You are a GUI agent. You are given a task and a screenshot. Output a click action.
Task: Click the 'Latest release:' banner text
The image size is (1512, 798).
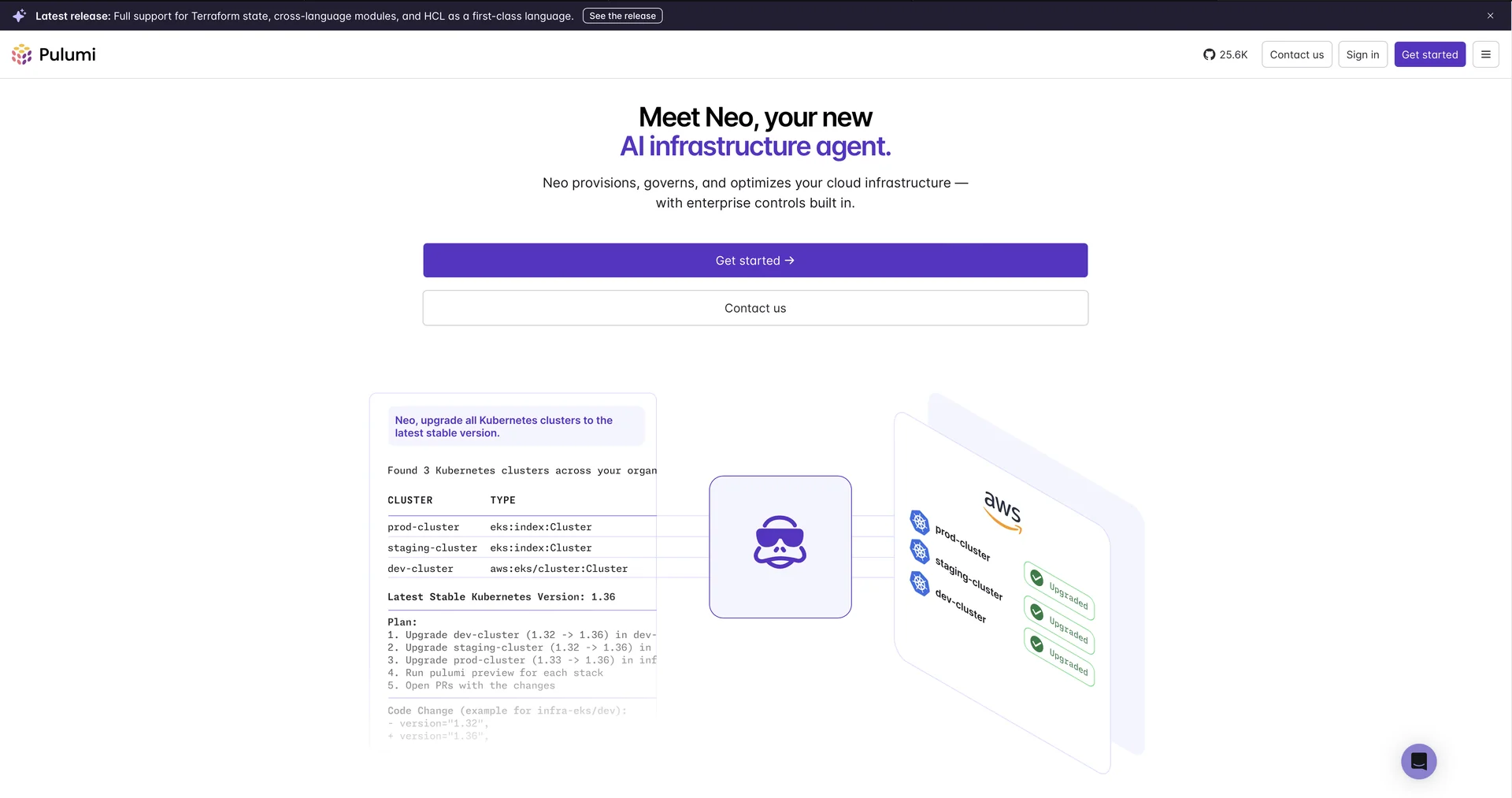(x=72, y=16)
